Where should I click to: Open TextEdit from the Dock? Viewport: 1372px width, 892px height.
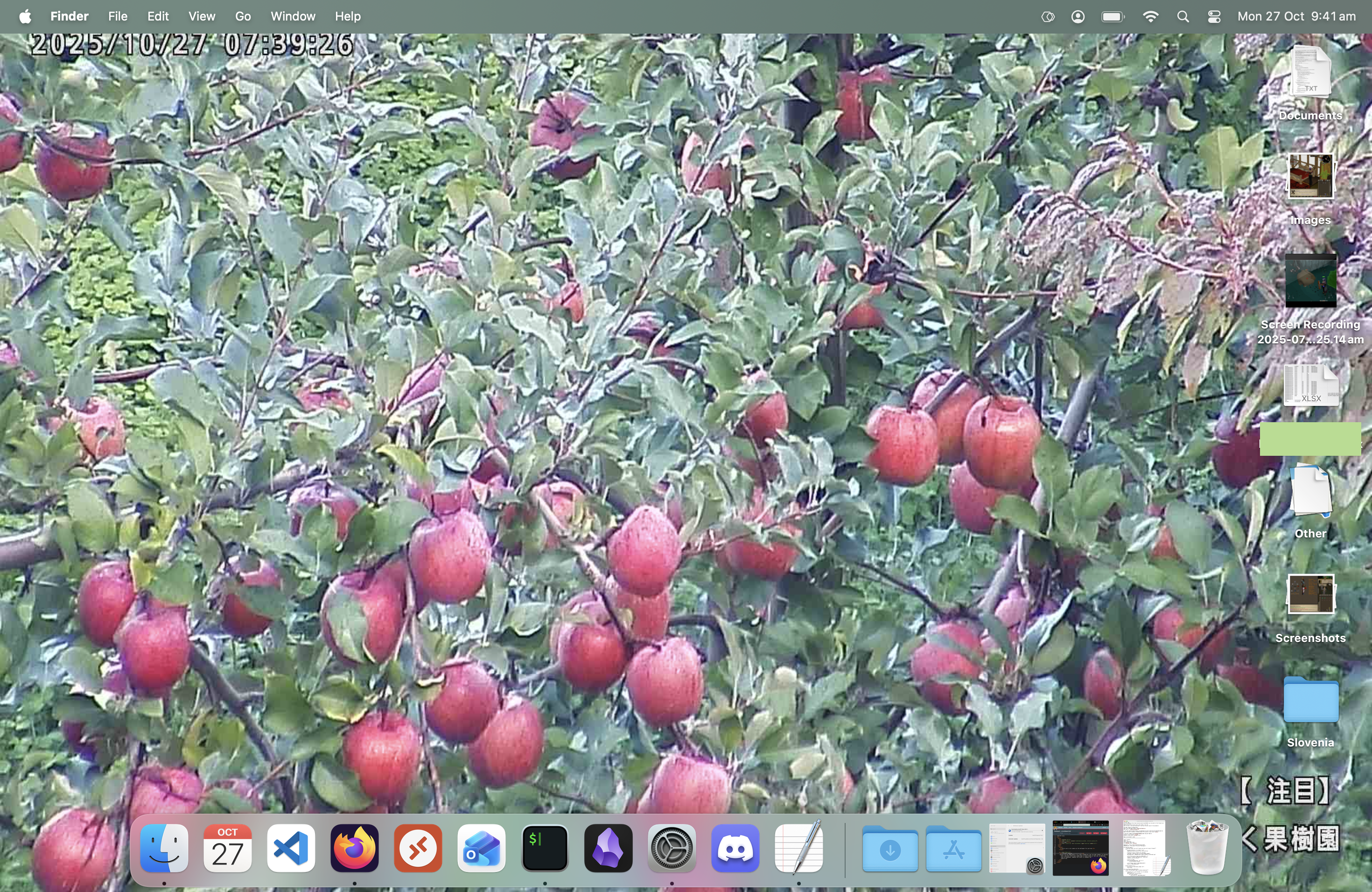[798, 848]
